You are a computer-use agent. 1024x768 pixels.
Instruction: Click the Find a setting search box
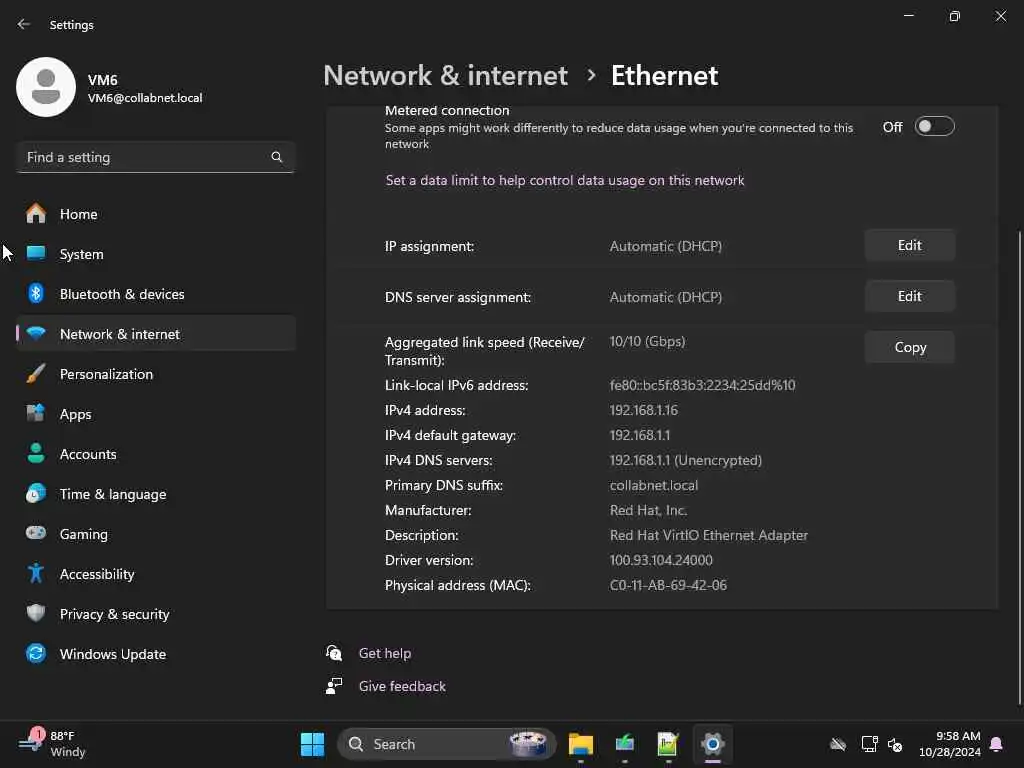click(x=145, y=157)
